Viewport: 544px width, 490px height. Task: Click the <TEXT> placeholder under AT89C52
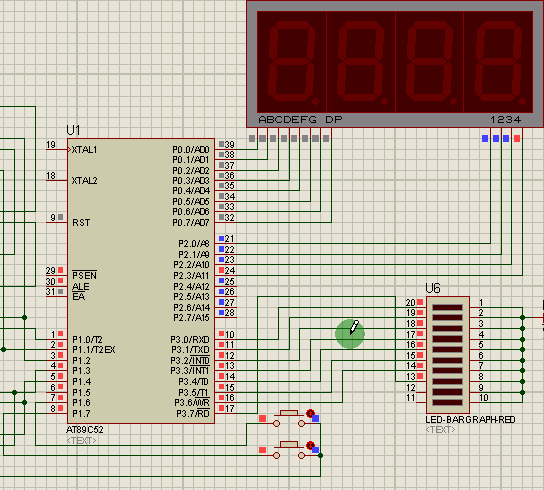[x=81, y=440]
